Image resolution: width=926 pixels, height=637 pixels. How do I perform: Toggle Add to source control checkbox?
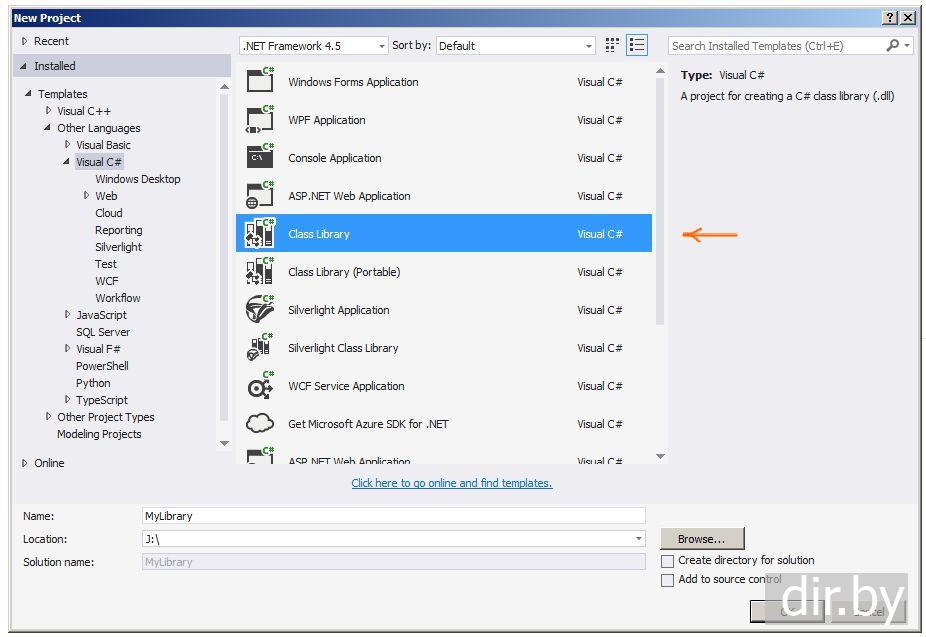tap(668, 580)
